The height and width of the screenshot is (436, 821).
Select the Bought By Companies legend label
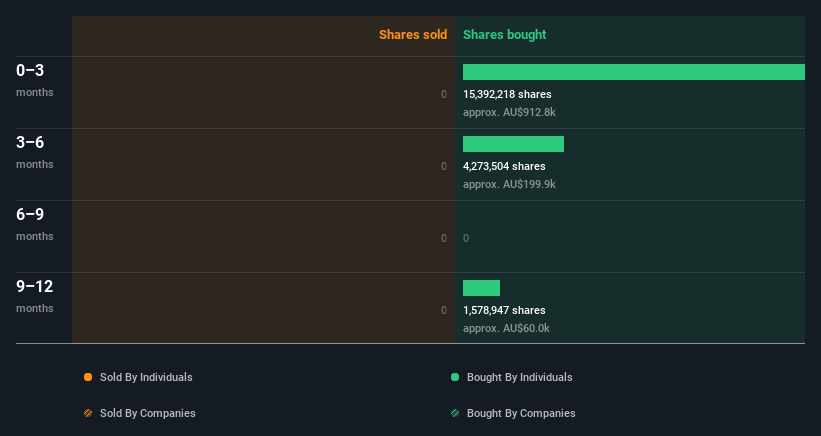click(521, 413)
